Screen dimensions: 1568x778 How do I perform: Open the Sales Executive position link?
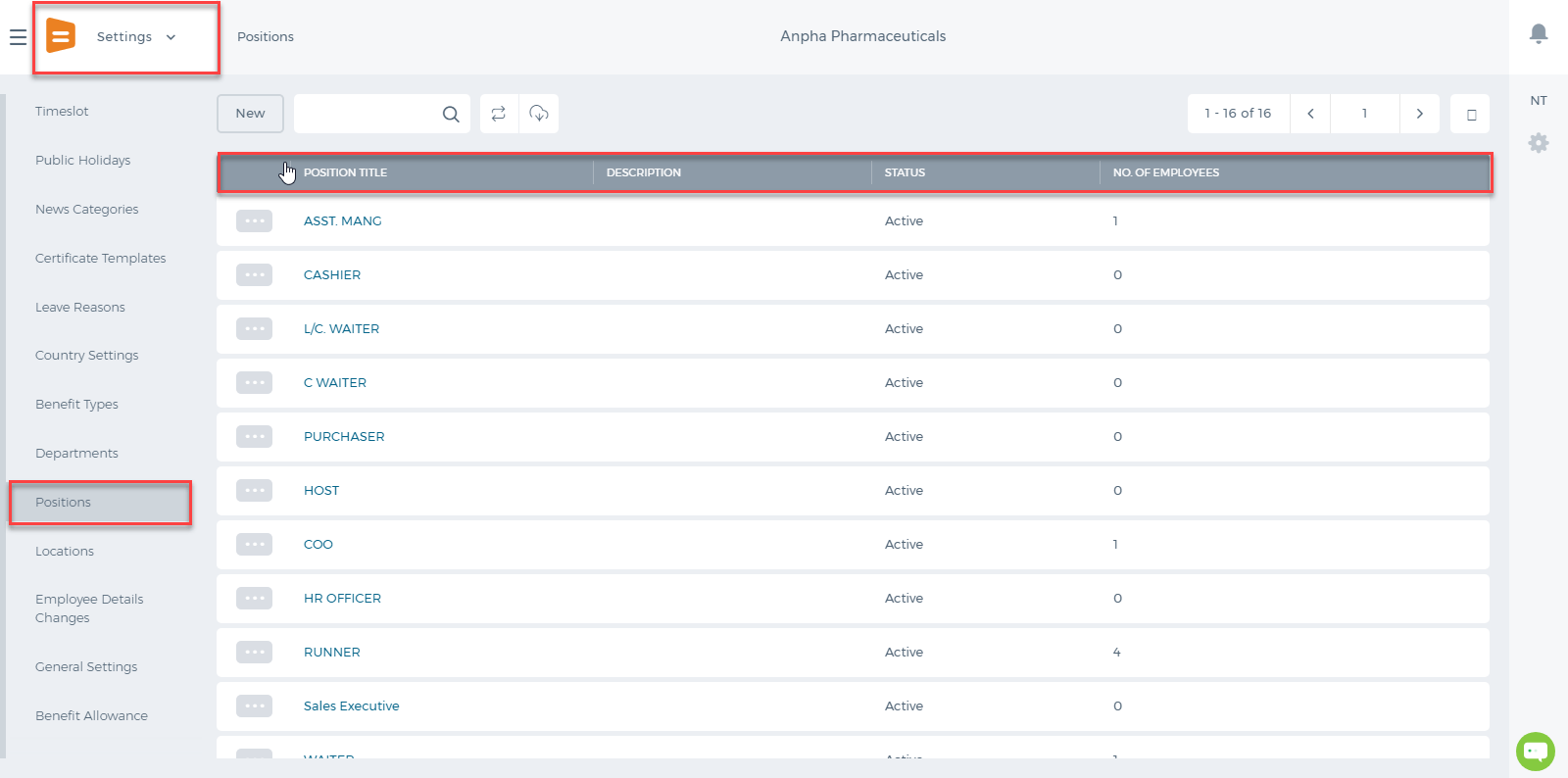coord(352,706)
